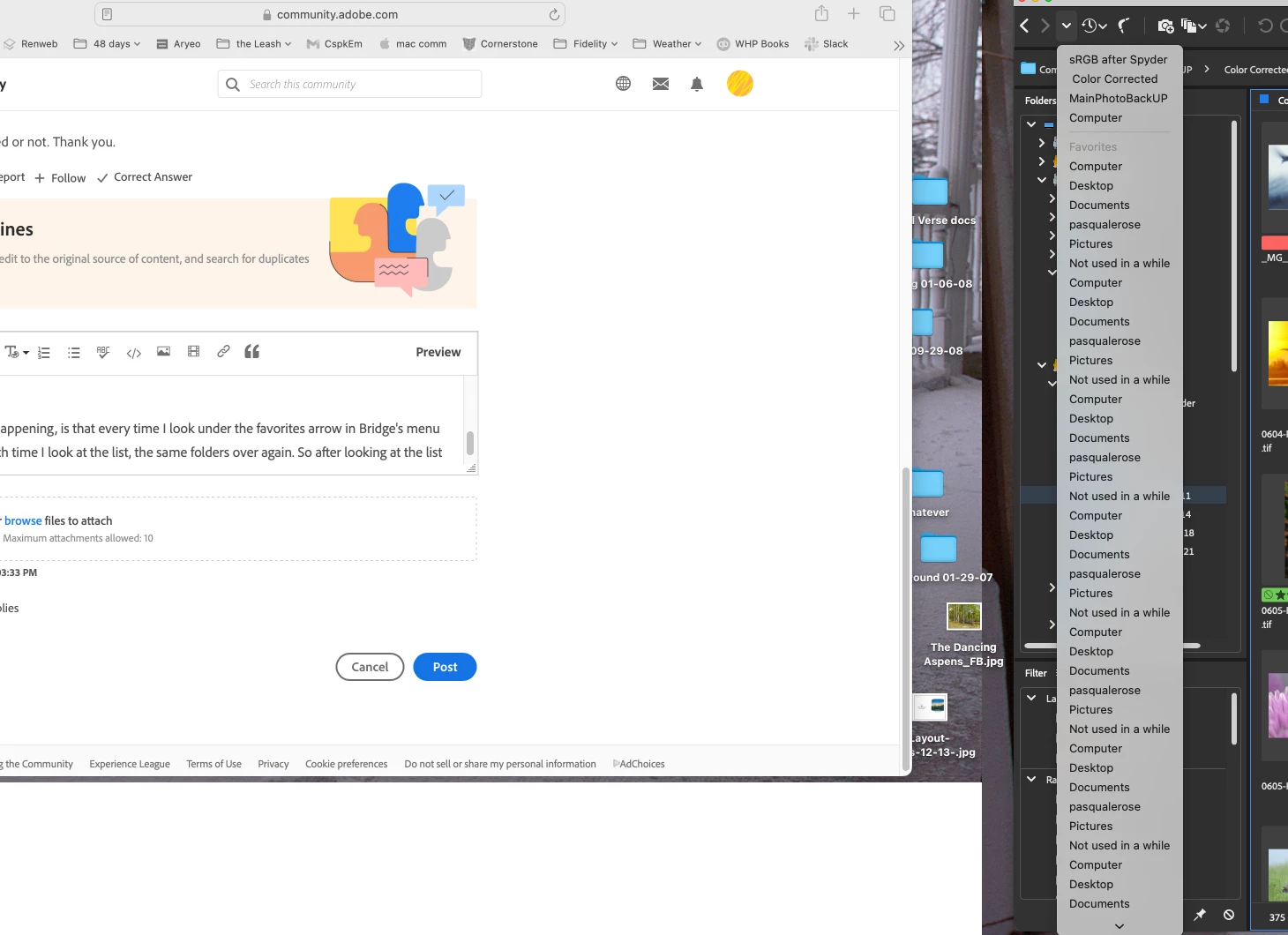Click 'Color Correcte' breadcrumb in Bridge path bar
Screen dimensions: 1288x935
[1255, 69]
